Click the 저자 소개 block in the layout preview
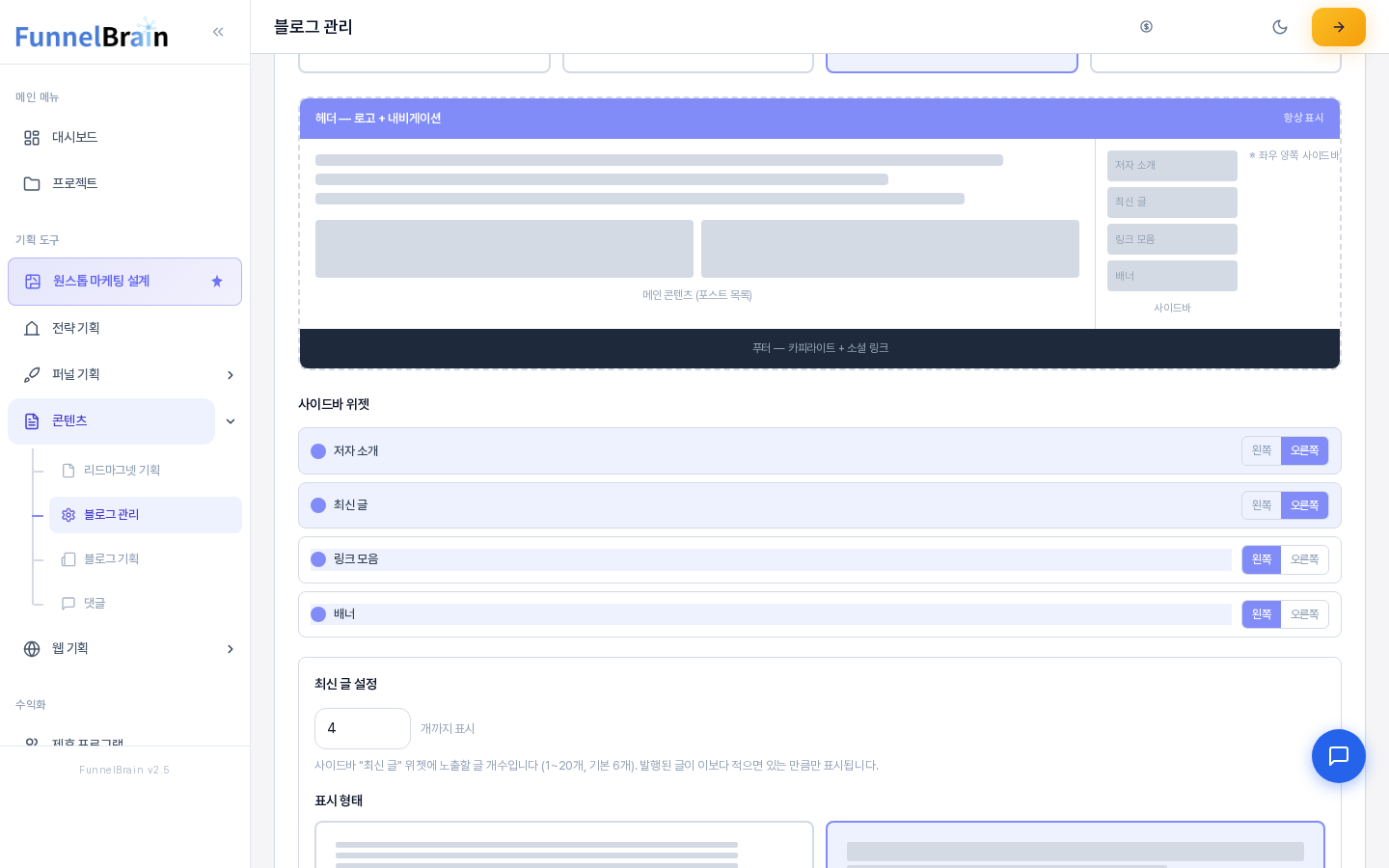Image resolution: width=1389 pixels, height=868 pixels. [x=1172, y=166]
